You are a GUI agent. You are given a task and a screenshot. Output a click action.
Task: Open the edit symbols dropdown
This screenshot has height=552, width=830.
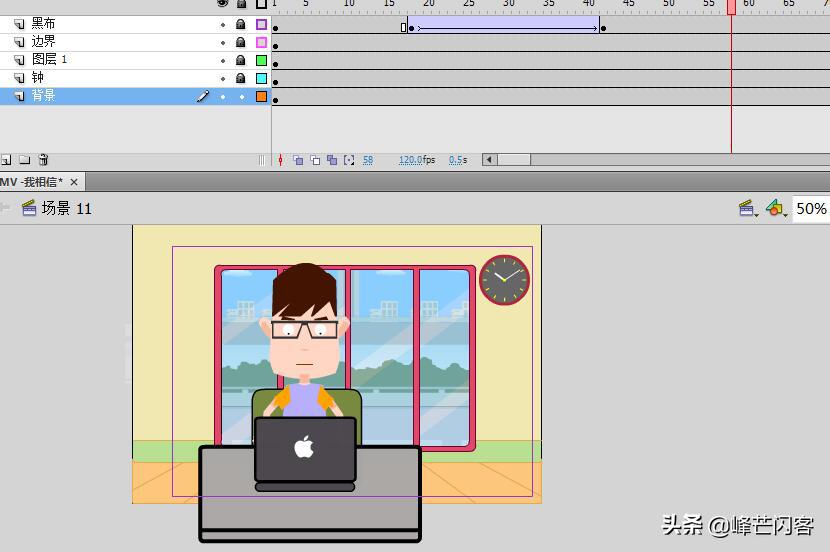point(777,209)
